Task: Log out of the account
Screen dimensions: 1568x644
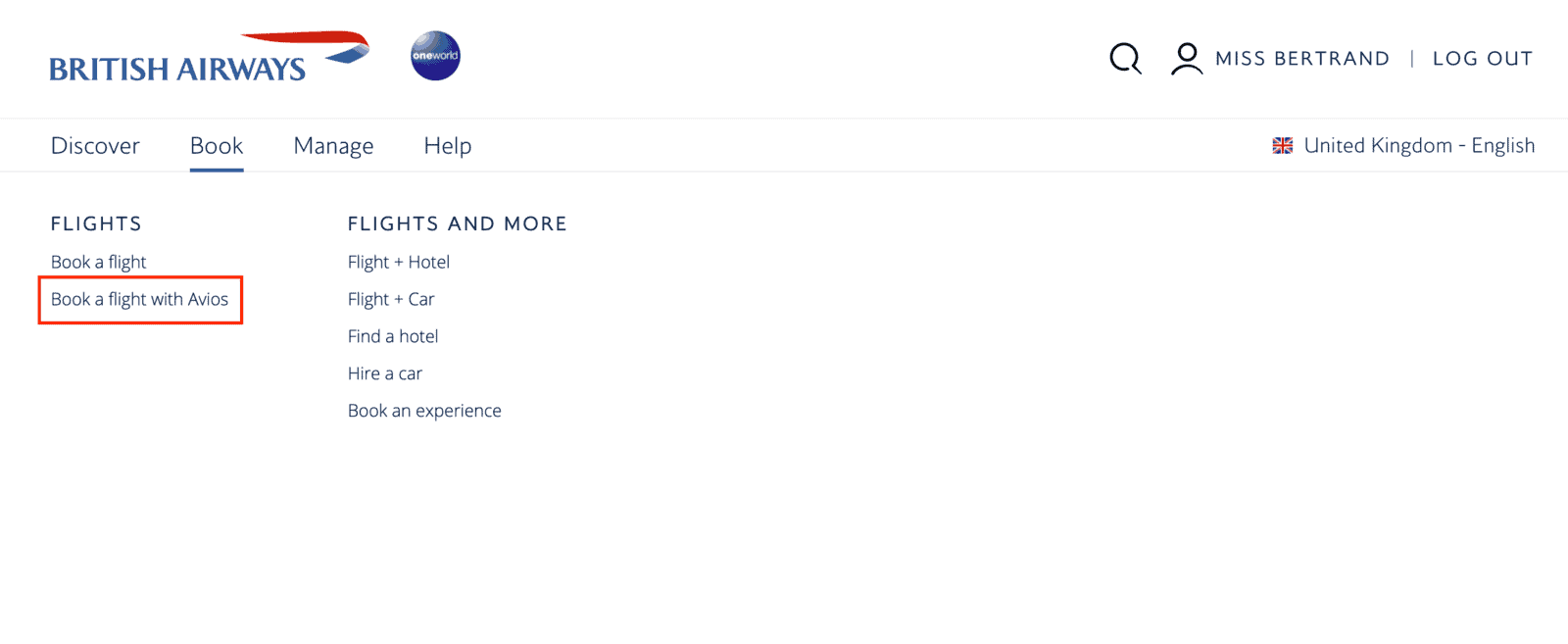Action: click(1483, 59)
